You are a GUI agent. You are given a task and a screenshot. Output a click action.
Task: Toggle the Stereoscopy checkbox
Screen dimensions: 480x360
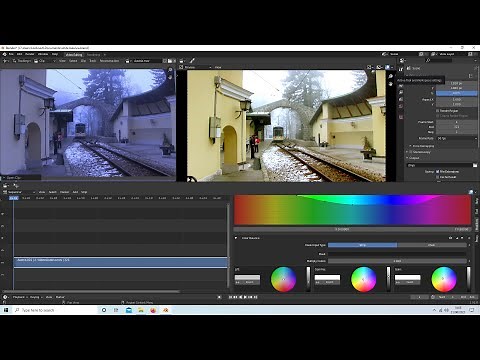click(x=411, y=152)
